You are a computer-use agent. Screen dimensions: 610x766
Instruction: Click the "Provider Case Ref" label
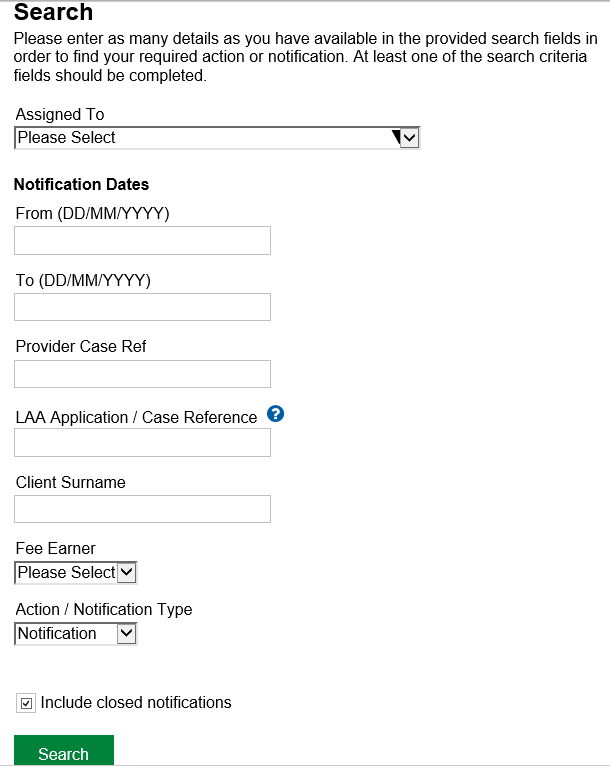click(81, 347)
